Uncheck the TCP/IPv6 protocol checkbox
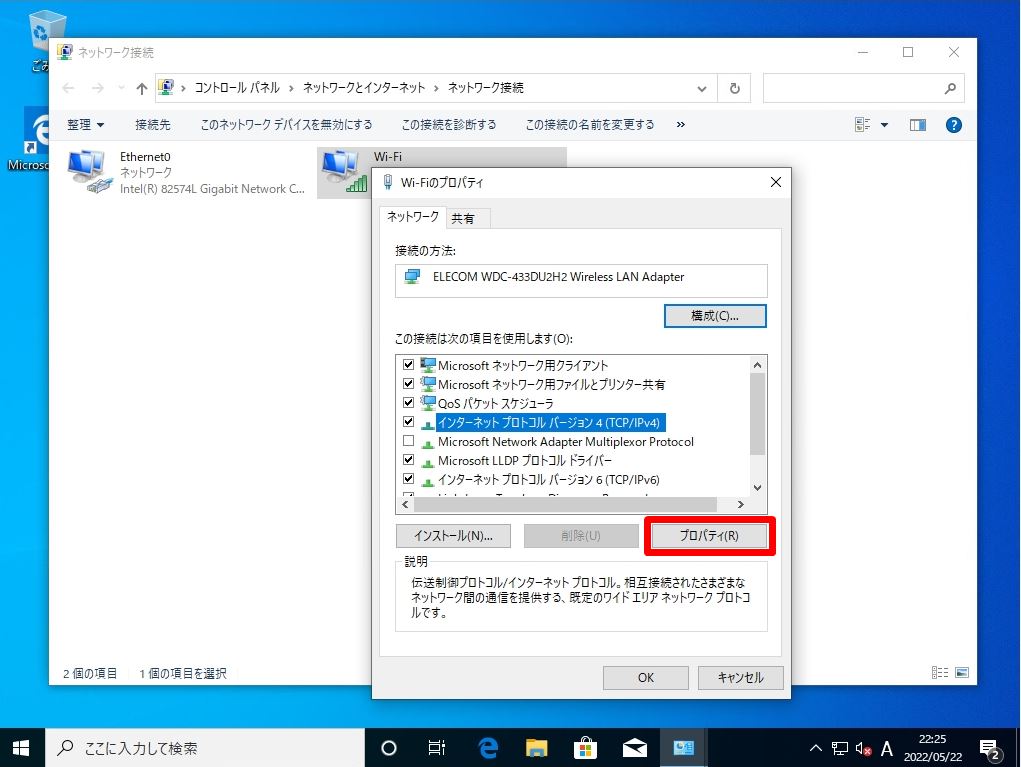 408,479
